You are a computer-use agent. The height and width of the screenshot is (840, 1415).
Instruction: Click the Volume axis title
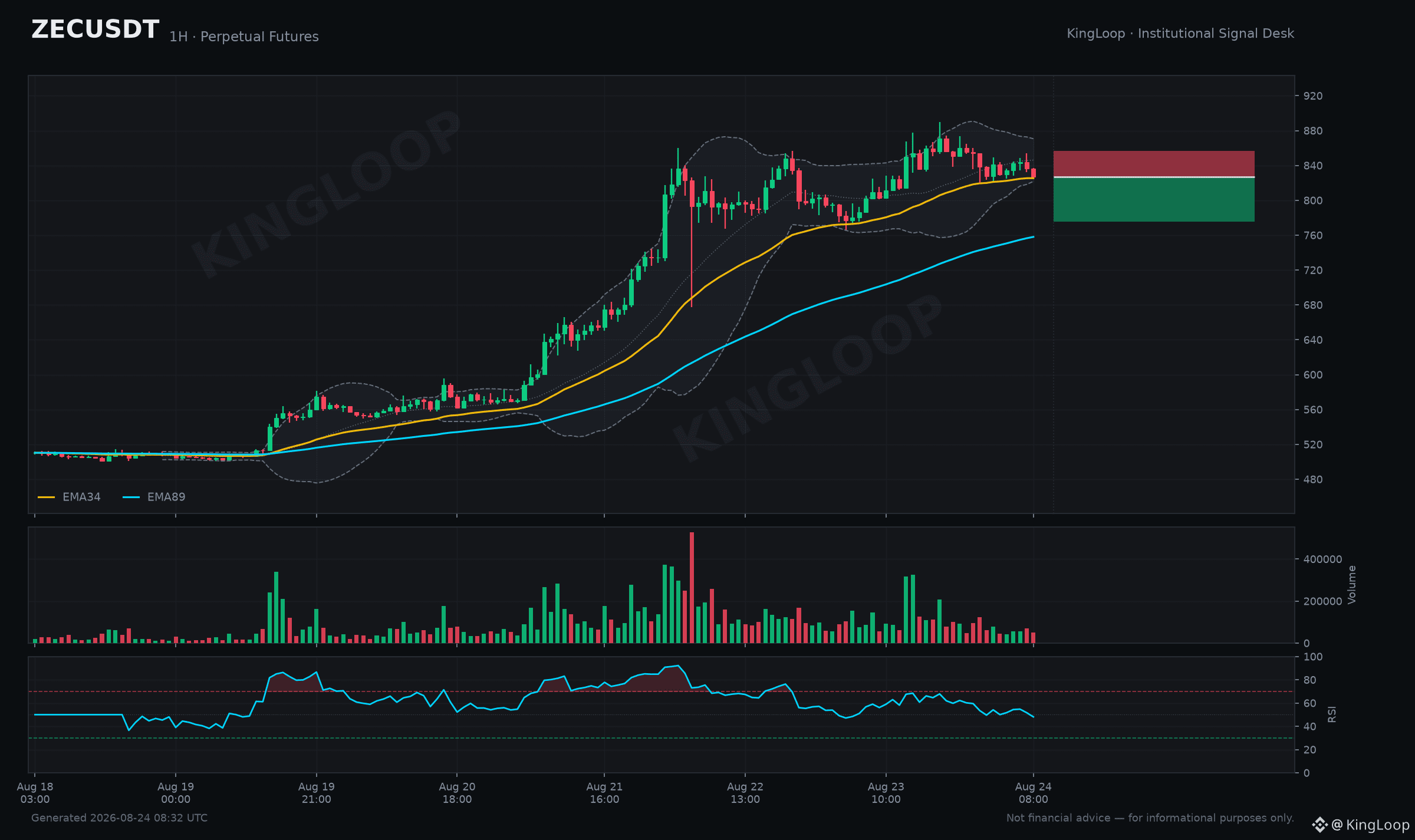(x=1352, y=584)
